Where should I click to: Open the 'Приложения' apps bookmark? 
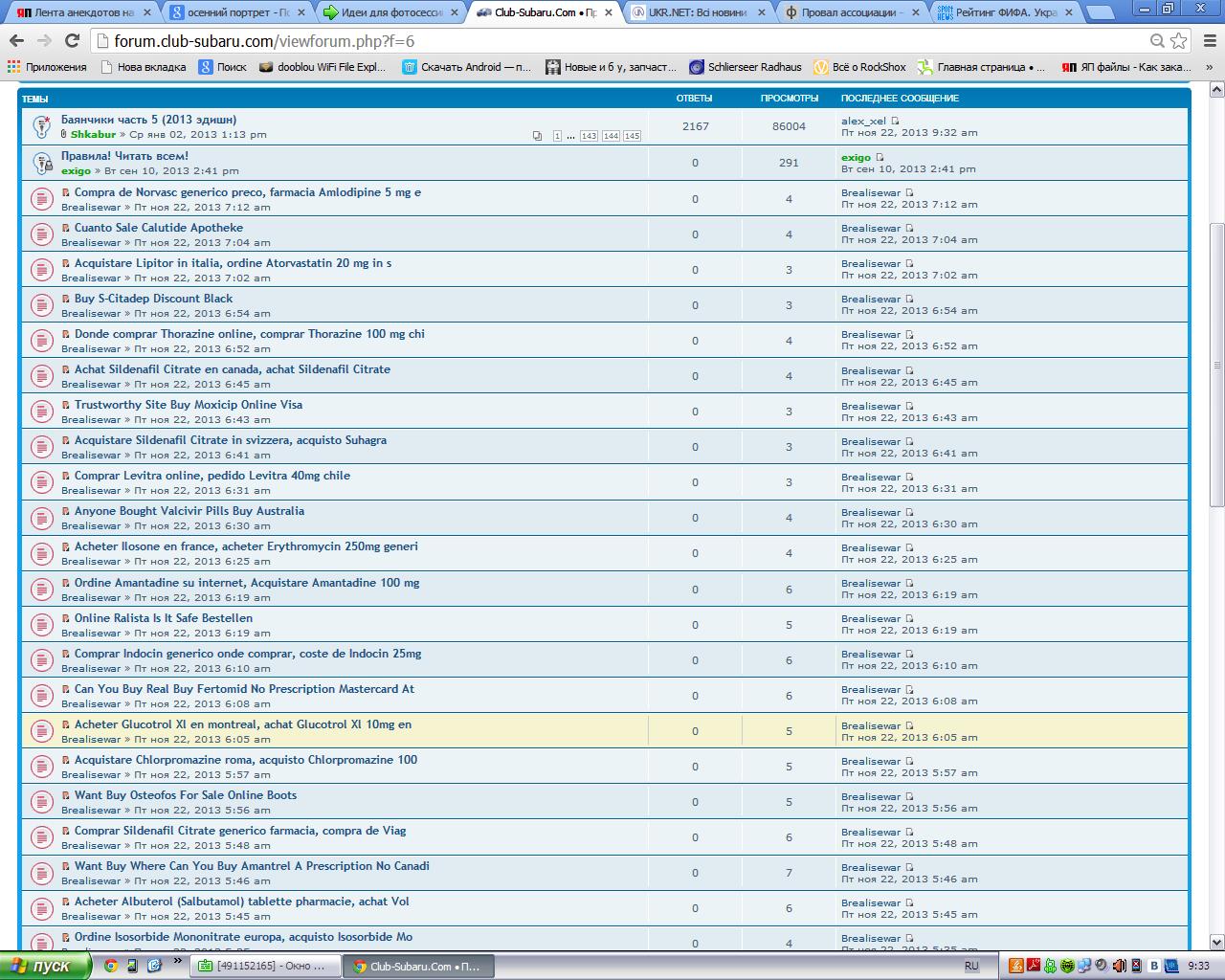click(46, 67)
